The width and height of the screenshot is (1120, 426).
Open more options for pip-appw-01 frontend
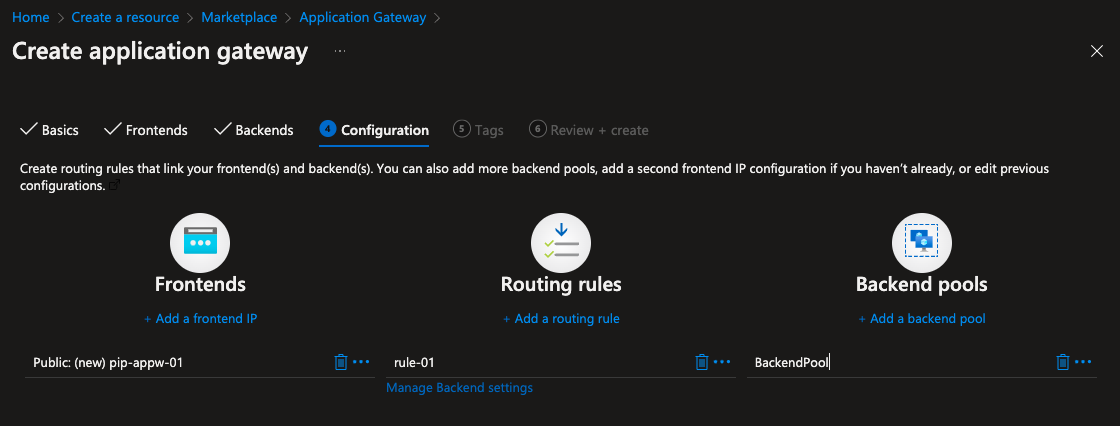pyautogui.click(x=361, y=362)
